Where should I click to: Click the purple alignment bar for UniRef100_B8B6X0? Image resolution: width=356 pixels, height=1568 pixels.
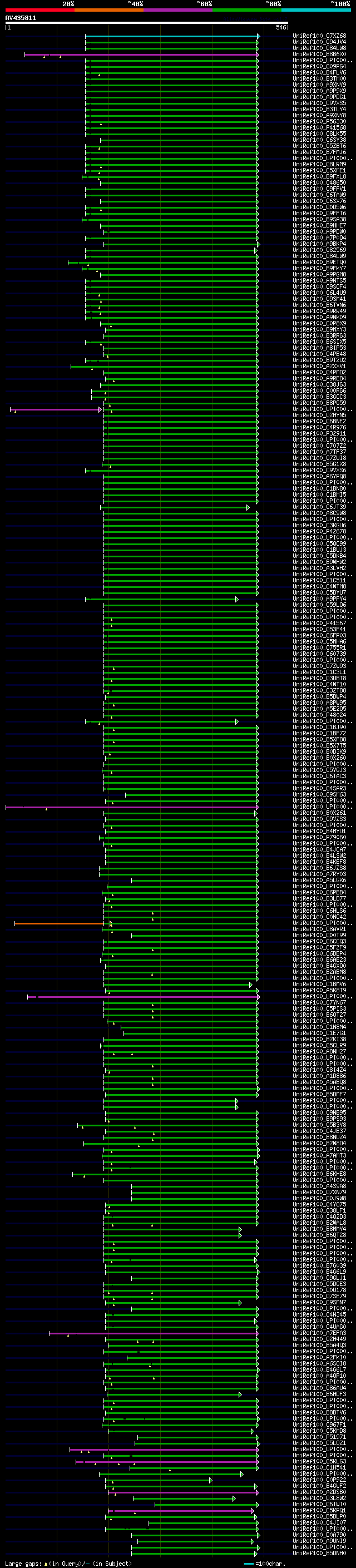pos(142,55)
